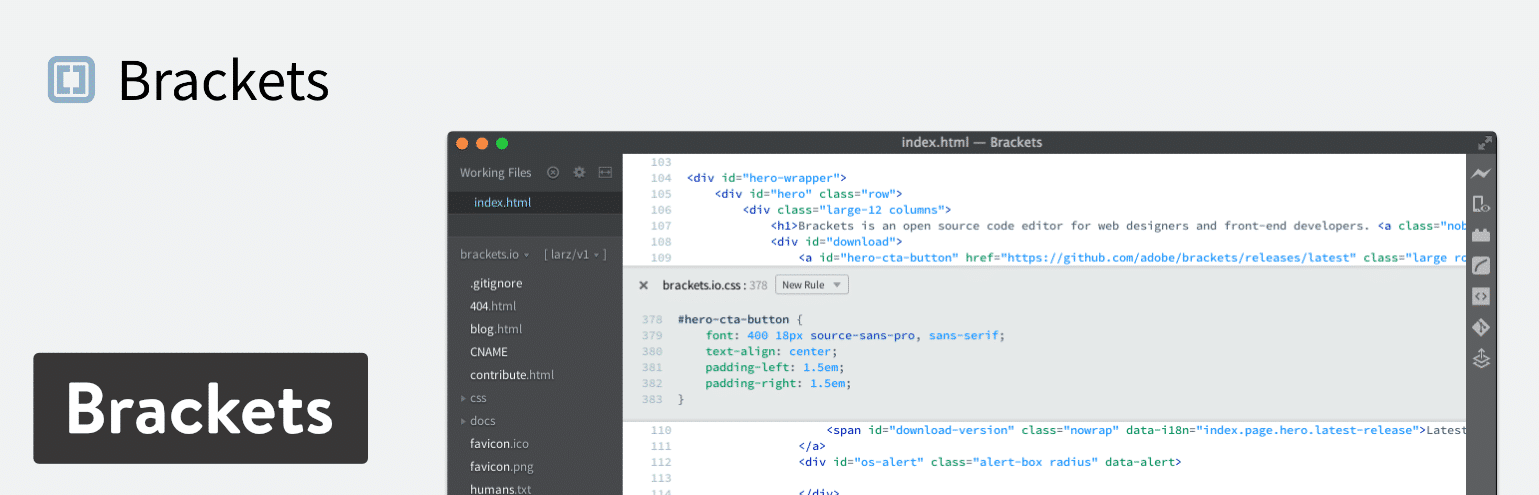
Task: Click the Live Preview lightning bolt icon
Action: click(1481, 173)
